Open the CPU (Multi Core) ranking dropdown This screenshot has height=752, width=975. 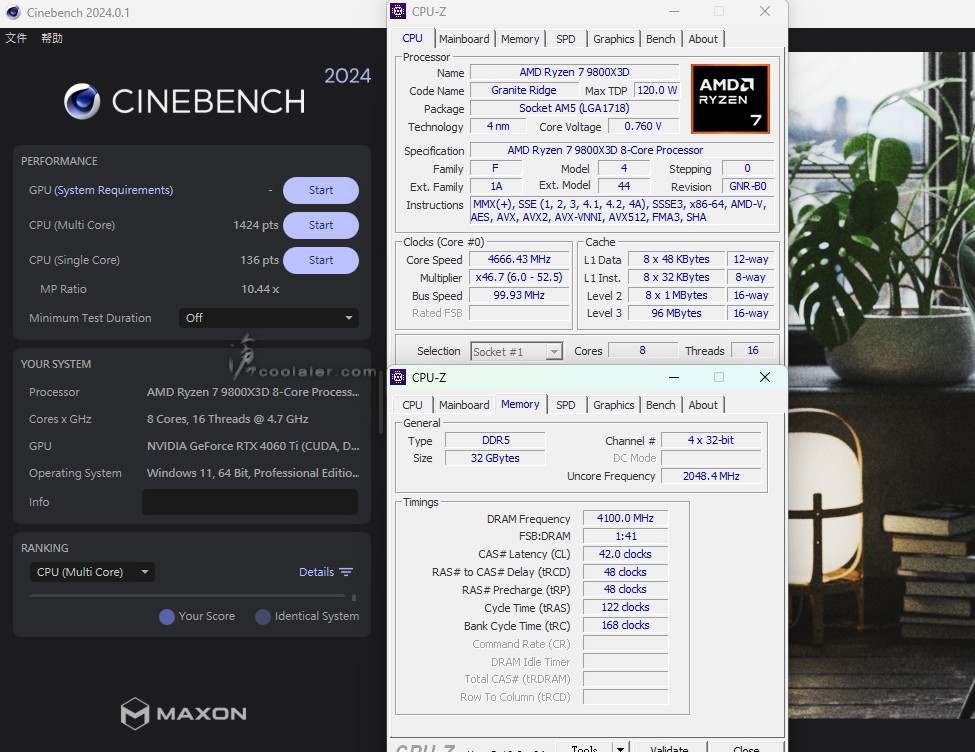[x=92, y=572]
